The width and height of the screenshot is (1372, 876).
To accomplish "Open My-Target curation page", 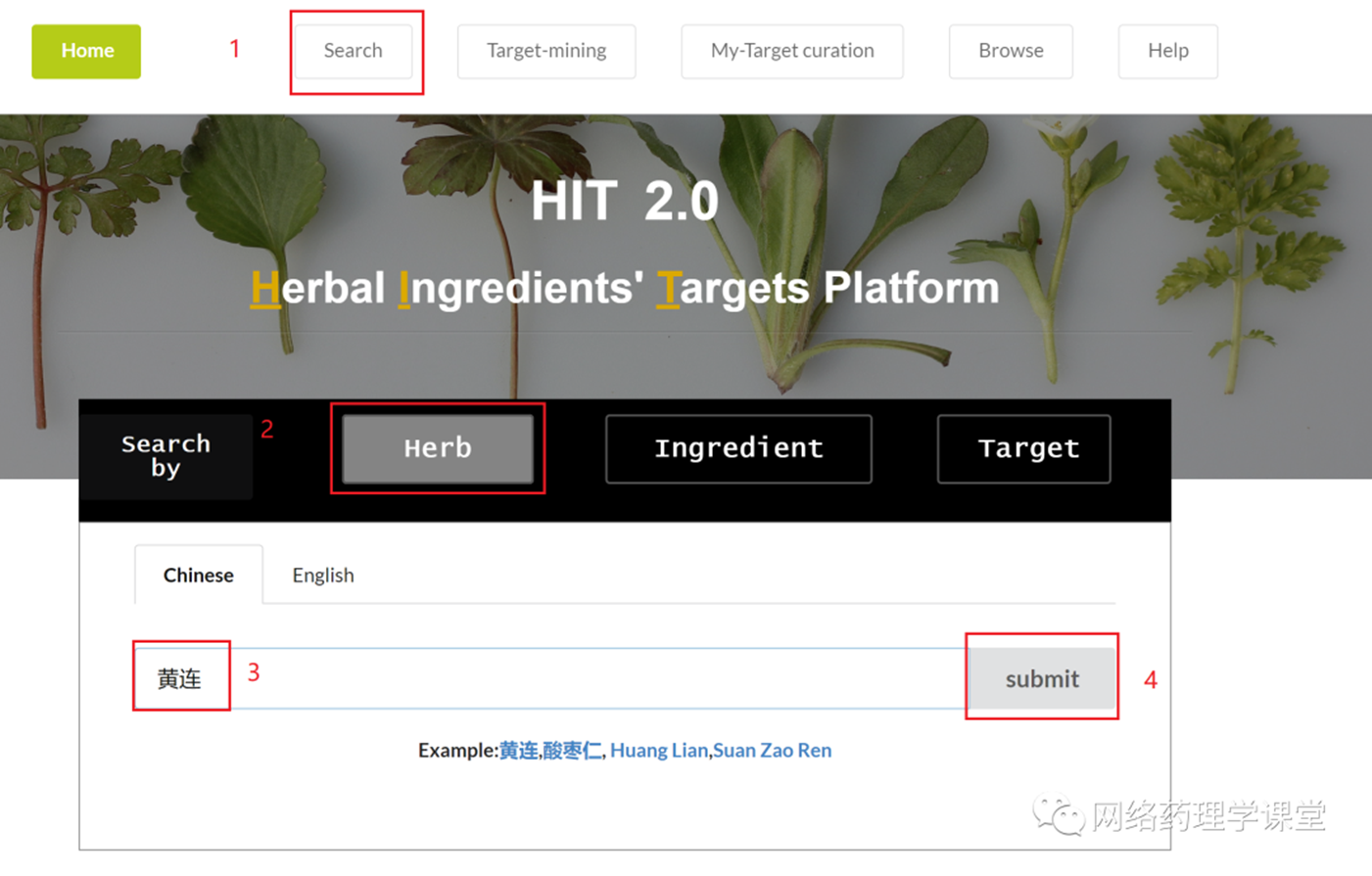I will tap(792, 51).
